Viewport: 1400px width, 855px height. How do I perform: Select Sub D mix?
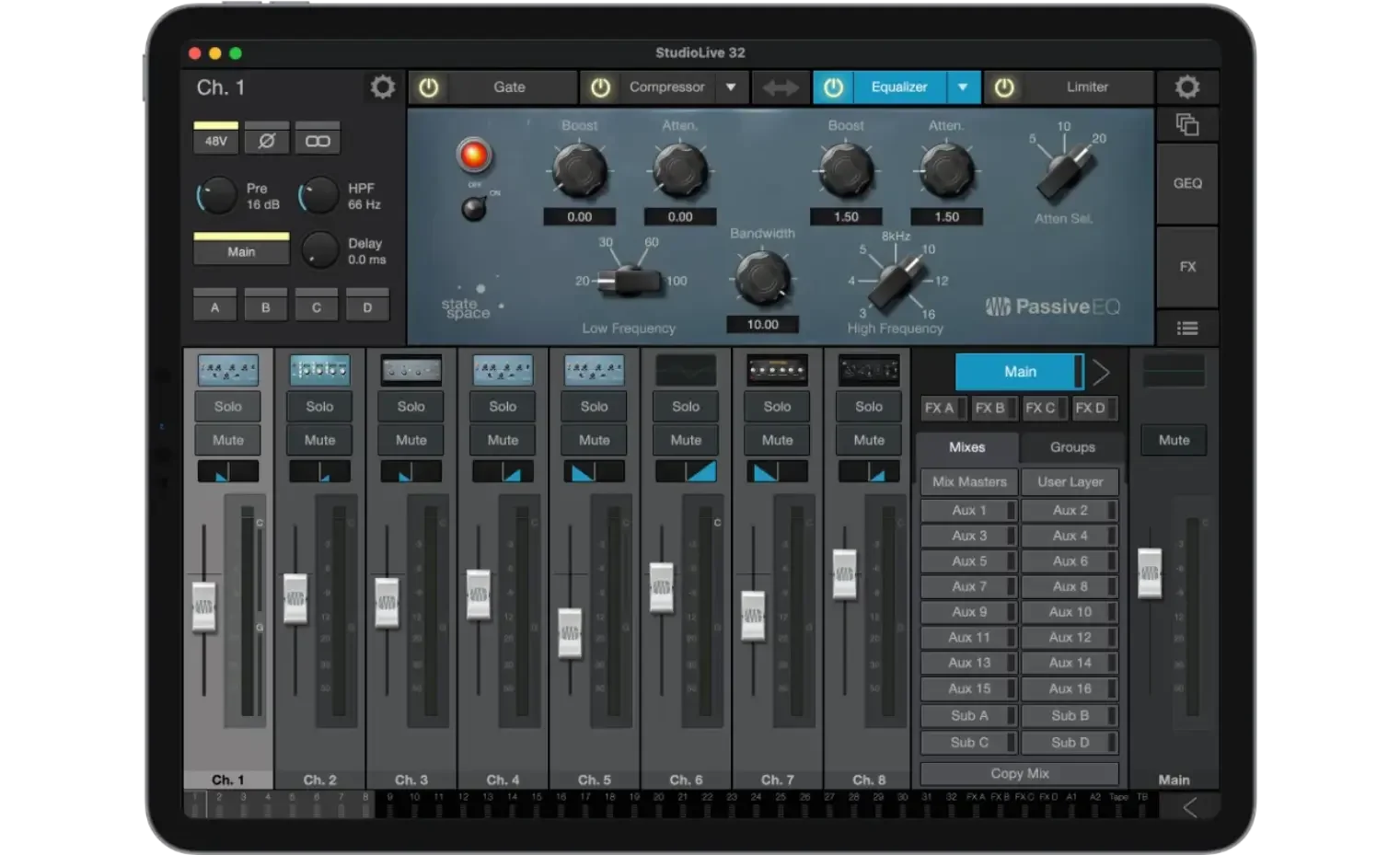pyautogui.click(x=1070, y=742)
